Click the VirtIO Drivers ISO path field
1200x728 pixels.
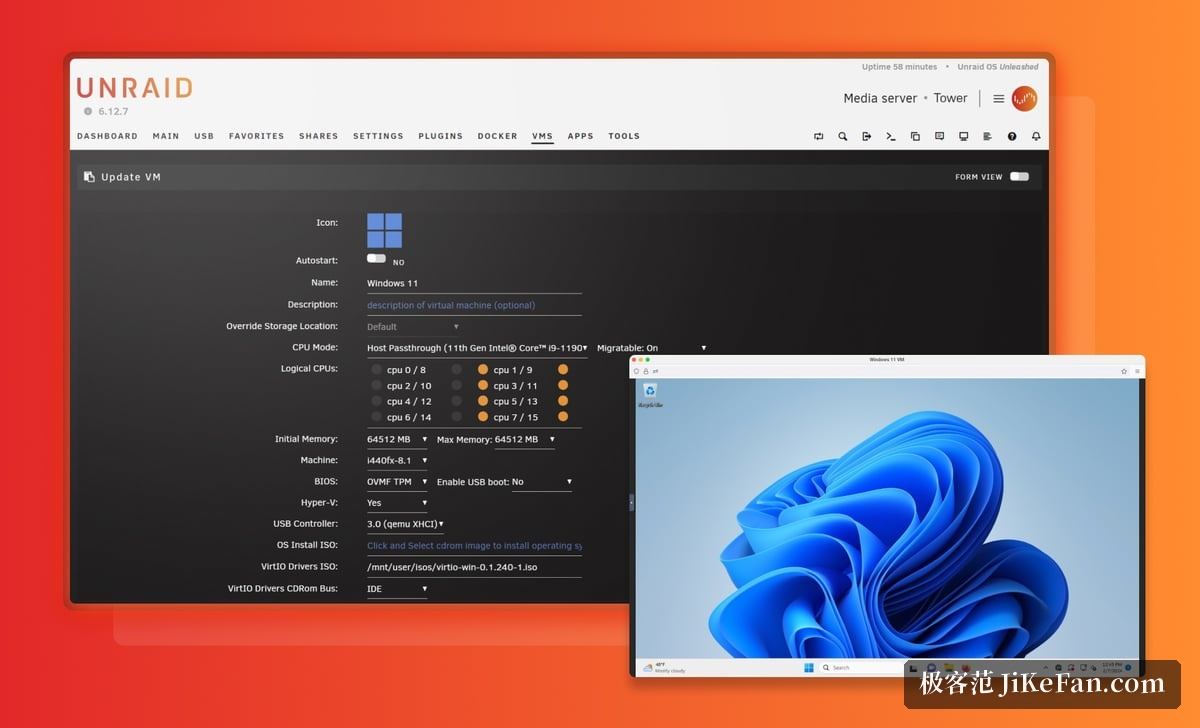(x=474, y=567)
